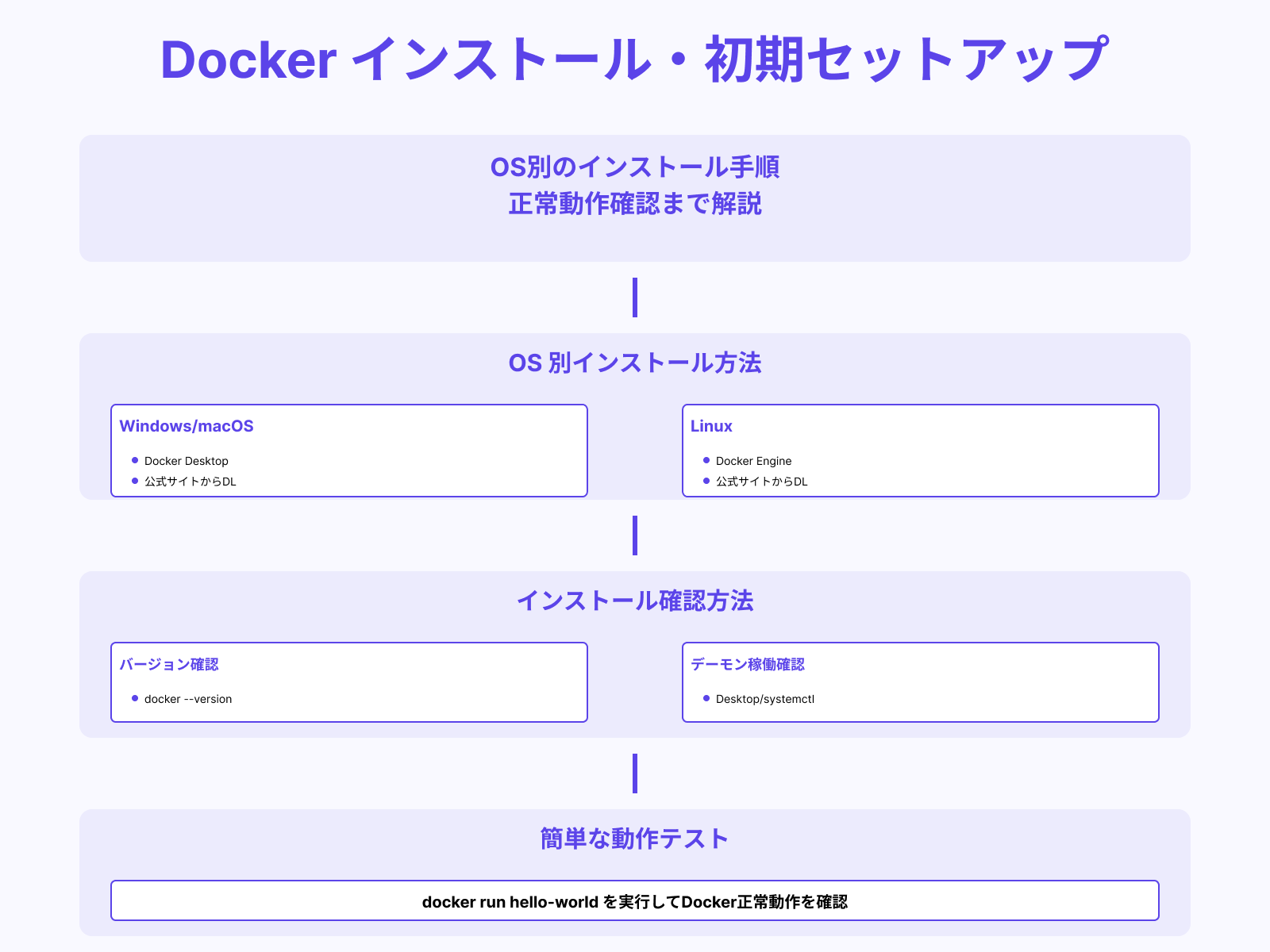Click the bullet icon beside Docker Engine
The image size is (1270, 952).
pos(706,461)
